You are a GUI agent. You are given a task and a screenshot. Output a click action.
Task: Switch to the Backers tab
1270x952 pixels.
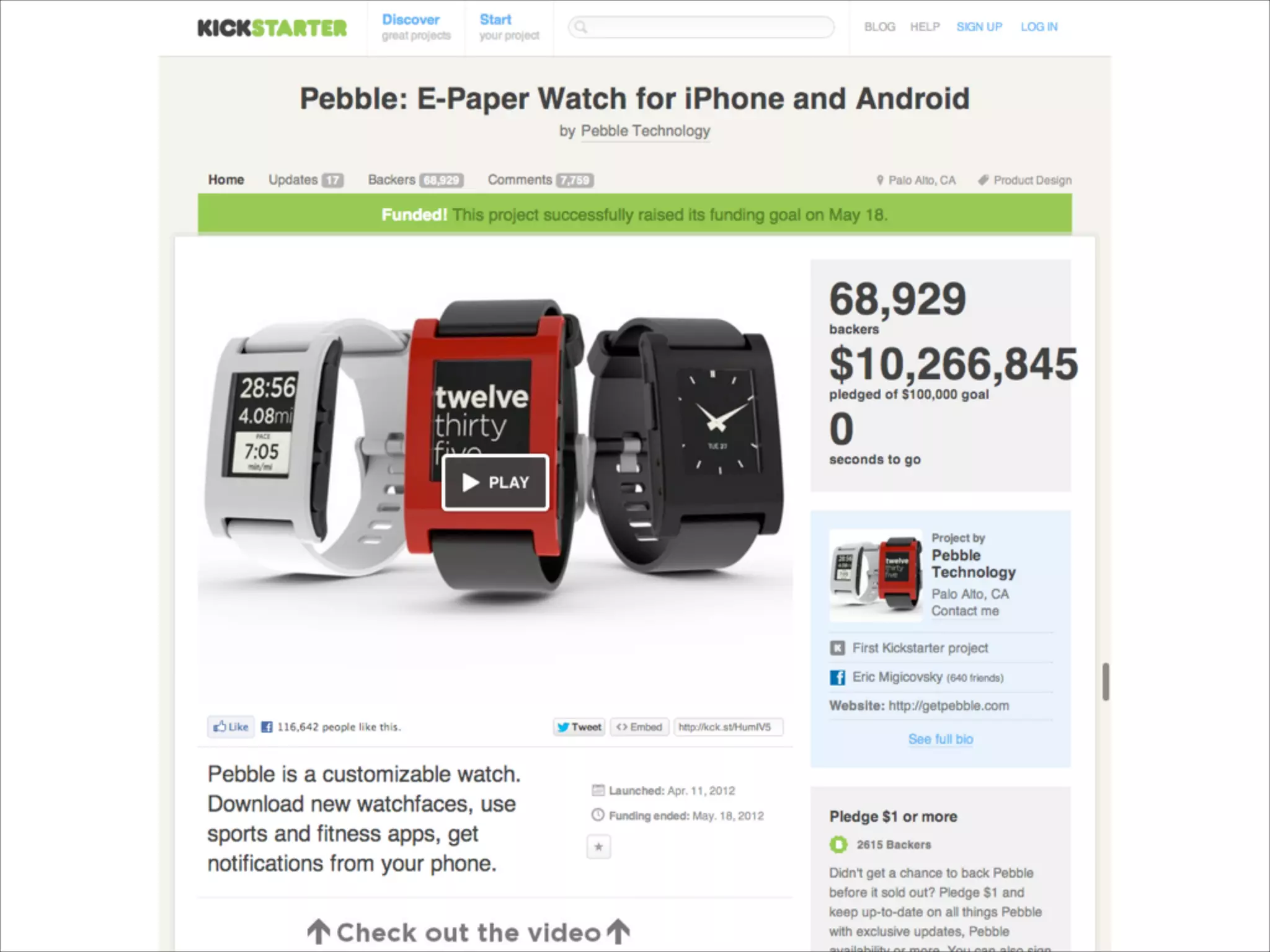point(415,180)
